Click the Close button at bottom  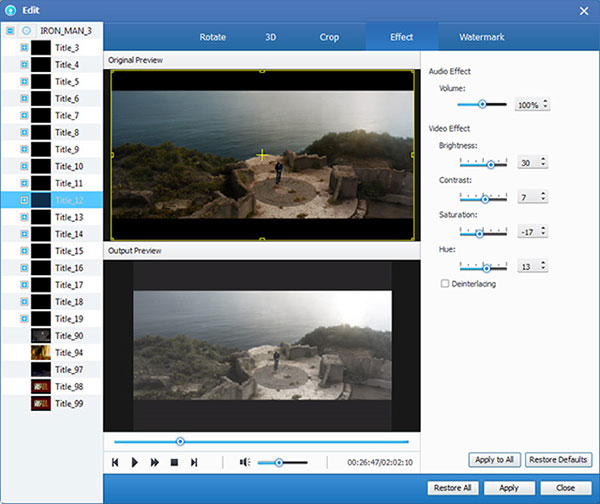pyautogui.click(x=566, y=488)
